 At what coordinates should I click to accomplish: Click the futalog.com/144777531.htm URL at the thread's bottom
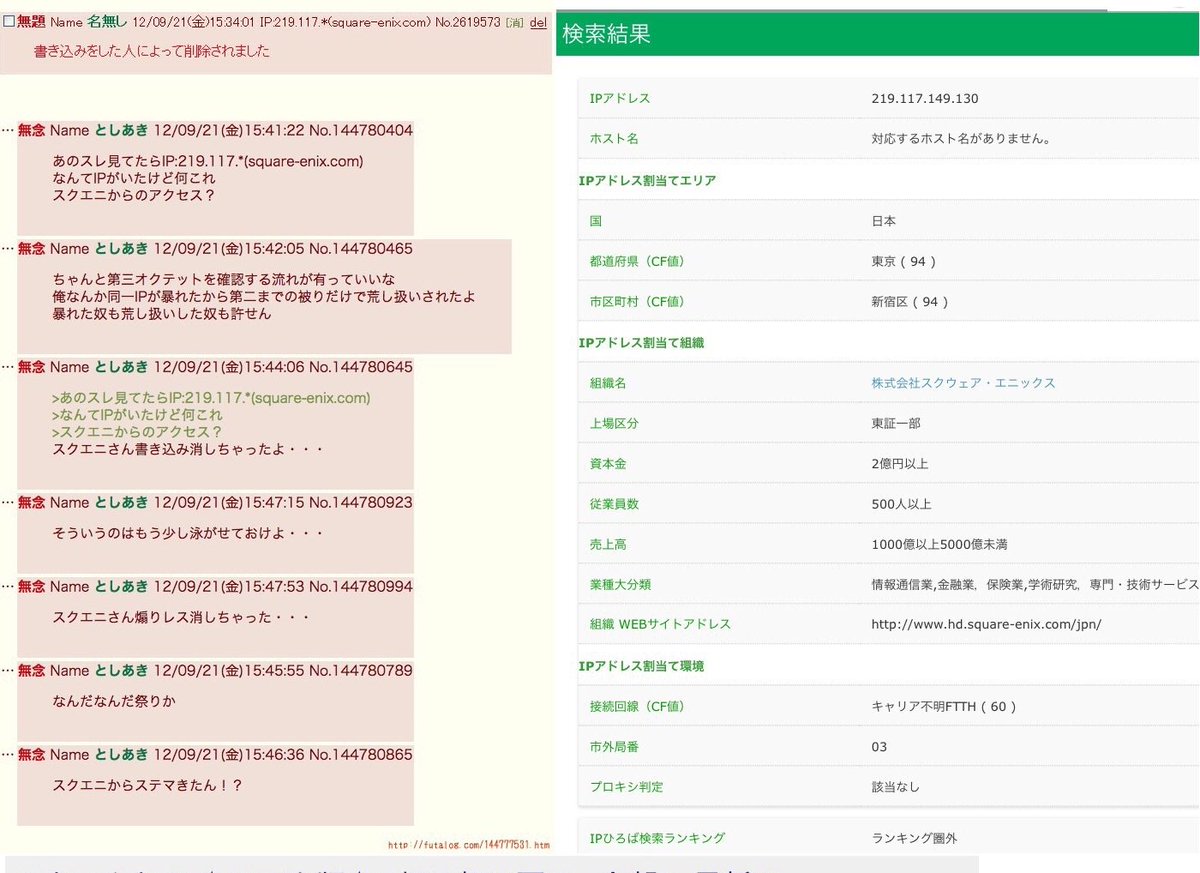point(468,844)
